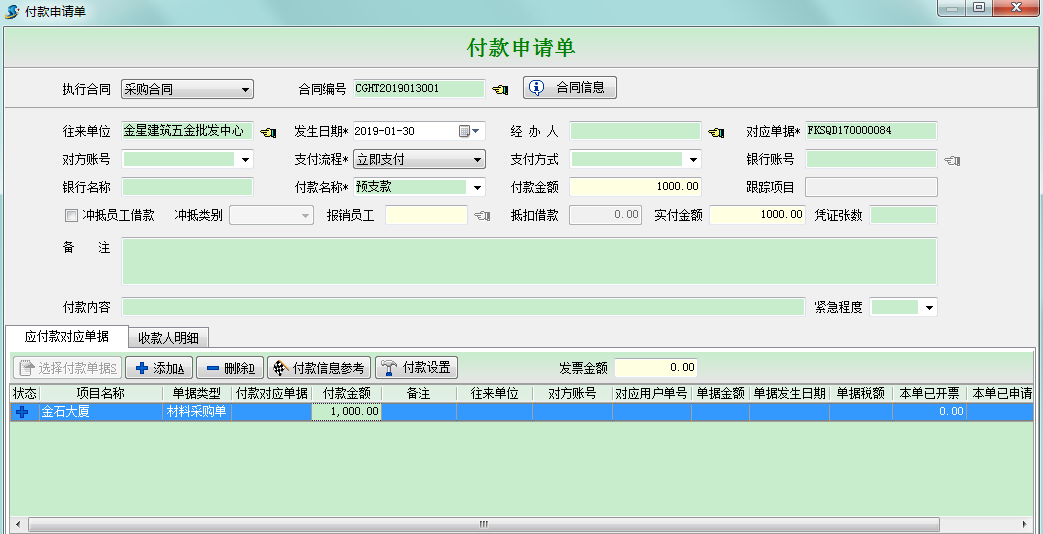This screenshot has width=1043, height=534.
Task: Open the 执行合同 dropdown showing 采购合同
Action: point(188,88)
